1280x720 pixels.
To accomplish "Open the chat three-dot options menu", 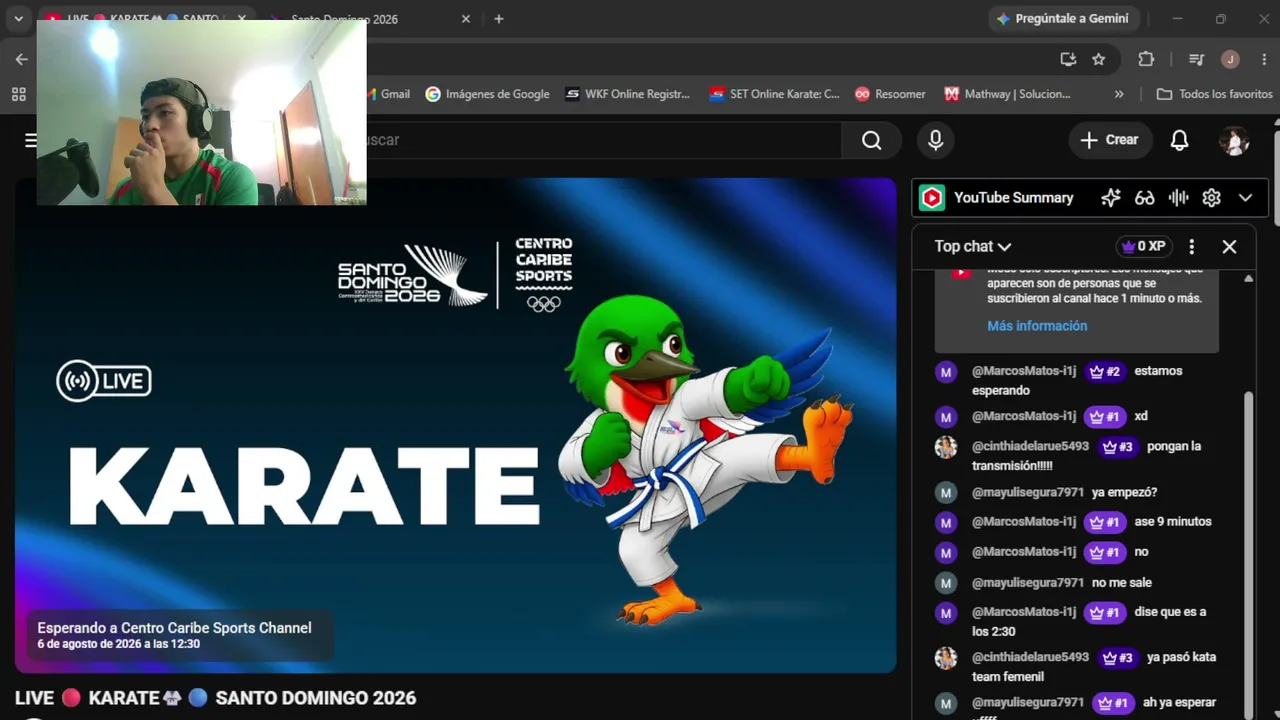I will [1191, 246].
